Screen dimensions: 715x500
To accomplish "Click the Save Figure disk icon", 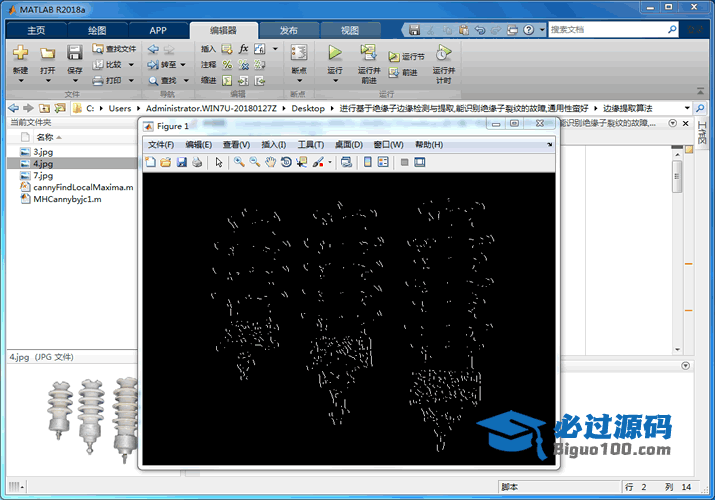I will (182, 162).
